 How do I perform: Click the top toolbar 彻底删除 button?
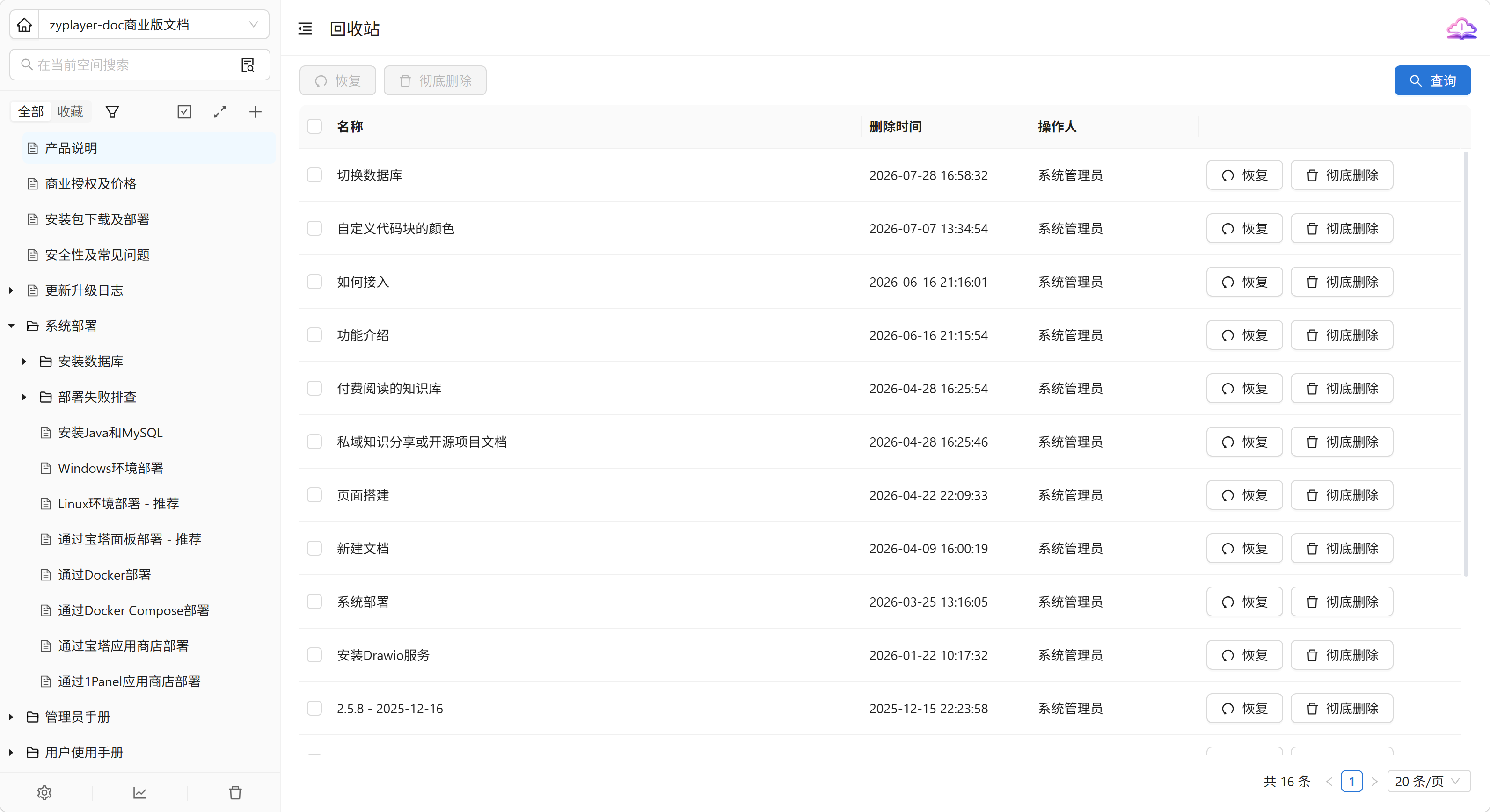point(435,80)
